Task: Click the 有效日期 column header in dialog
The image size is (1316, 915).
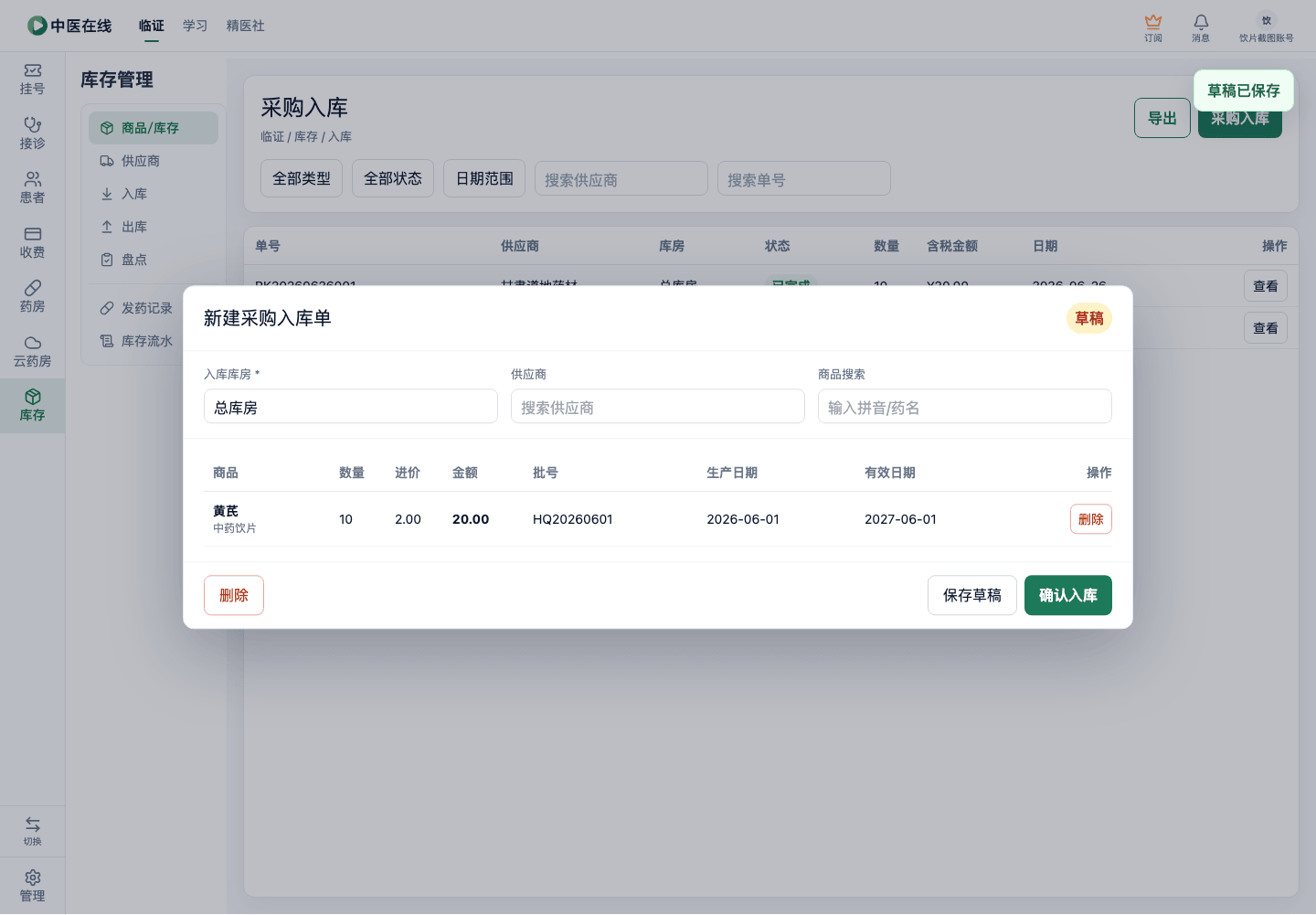Action: click(x=890, y=473)
